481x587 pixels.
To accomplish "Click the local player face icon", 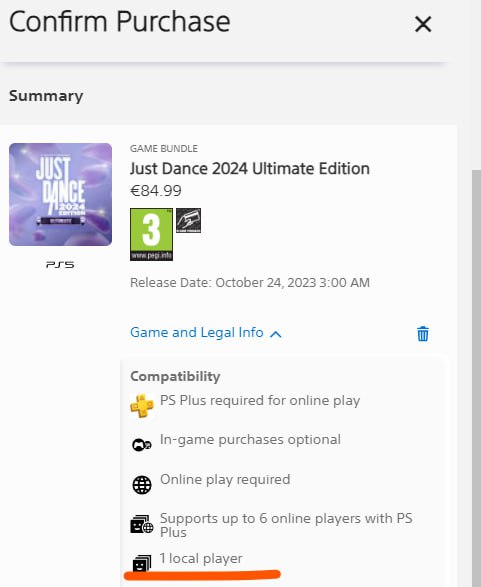I will click(x=142, y=563).
